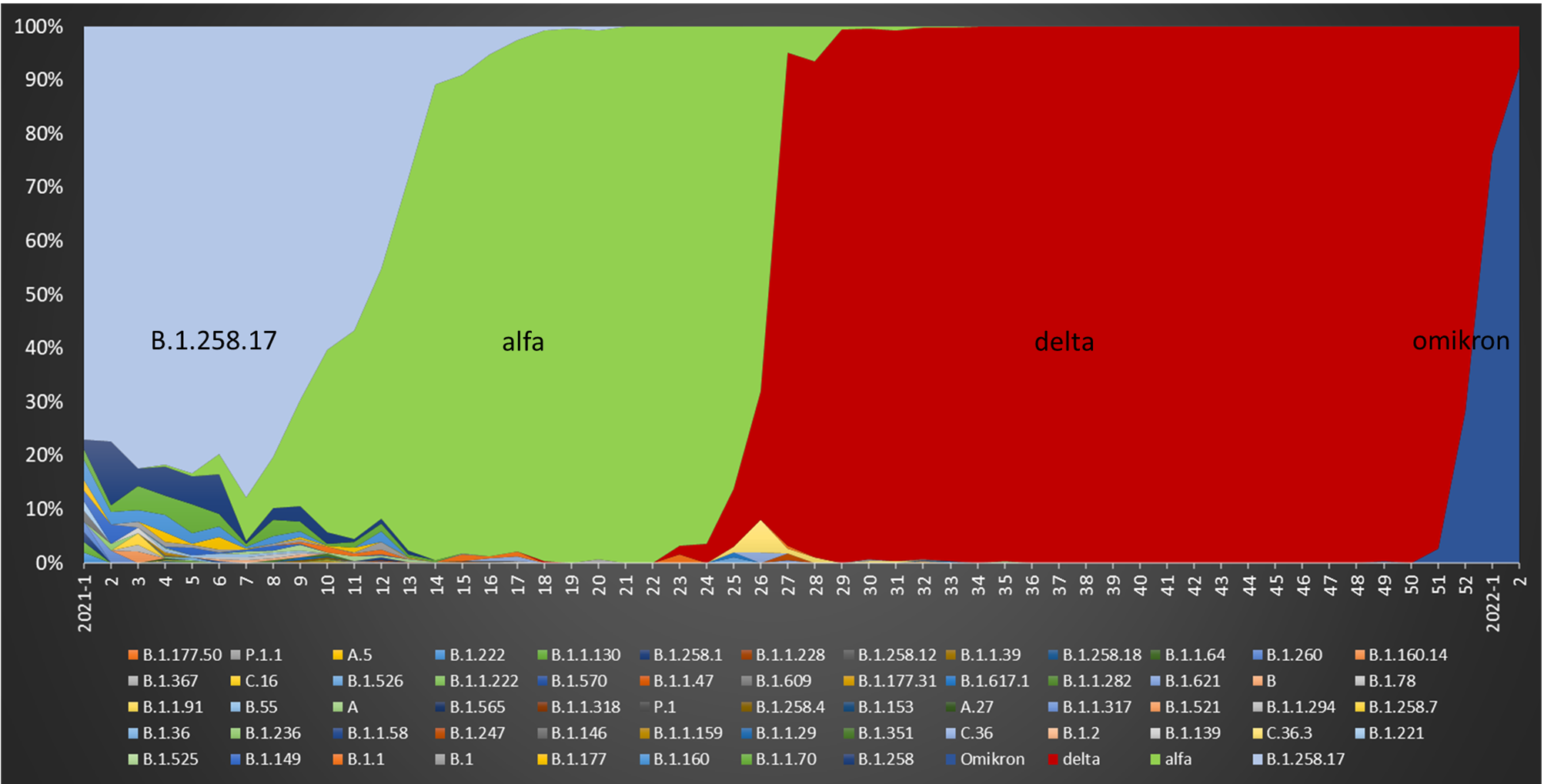Select the yellow C.36.3 legend swatch
The height and width of the screenshot is (784, 1544).
[1257, 733]
